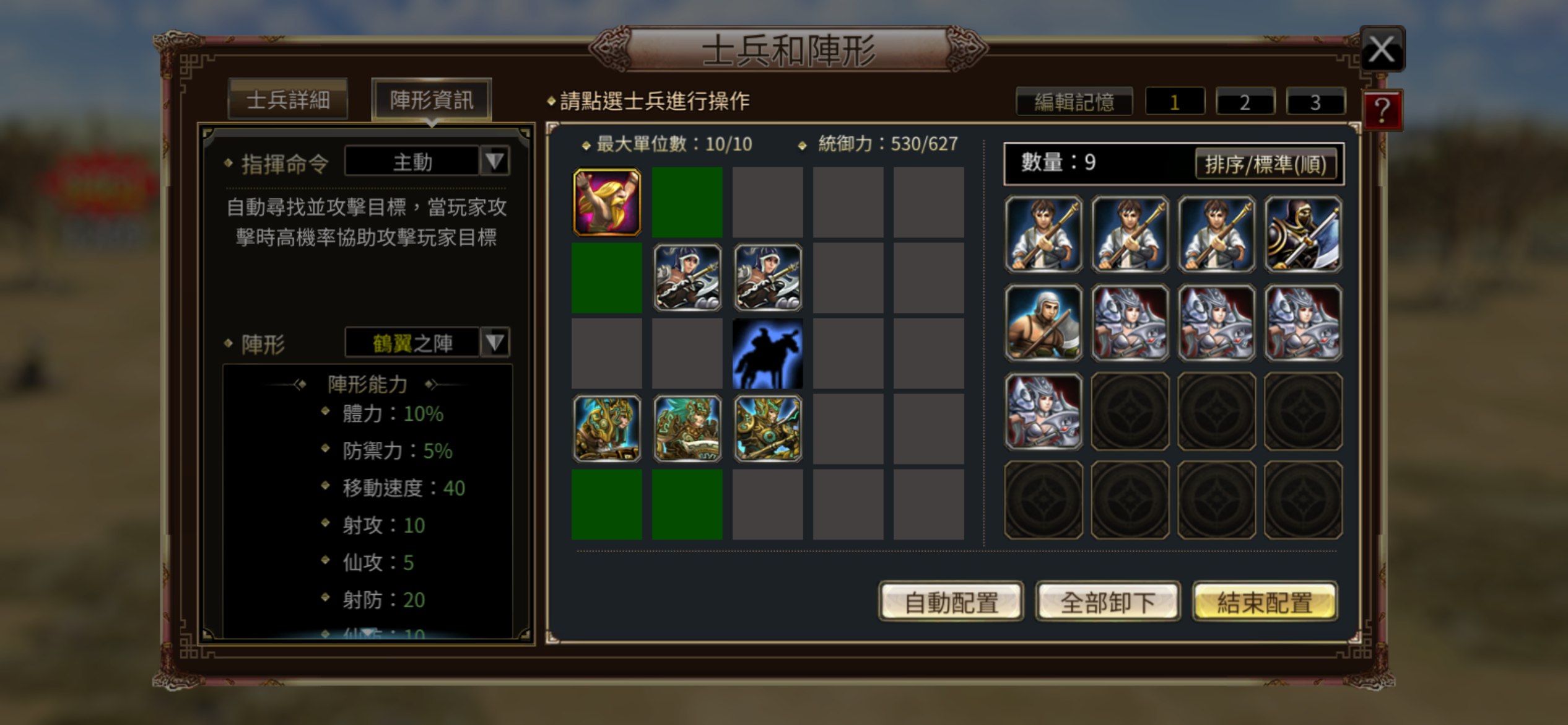
Task: Pick the silver-armored female soldier in third row
Action: click(x=1043, y=411)
